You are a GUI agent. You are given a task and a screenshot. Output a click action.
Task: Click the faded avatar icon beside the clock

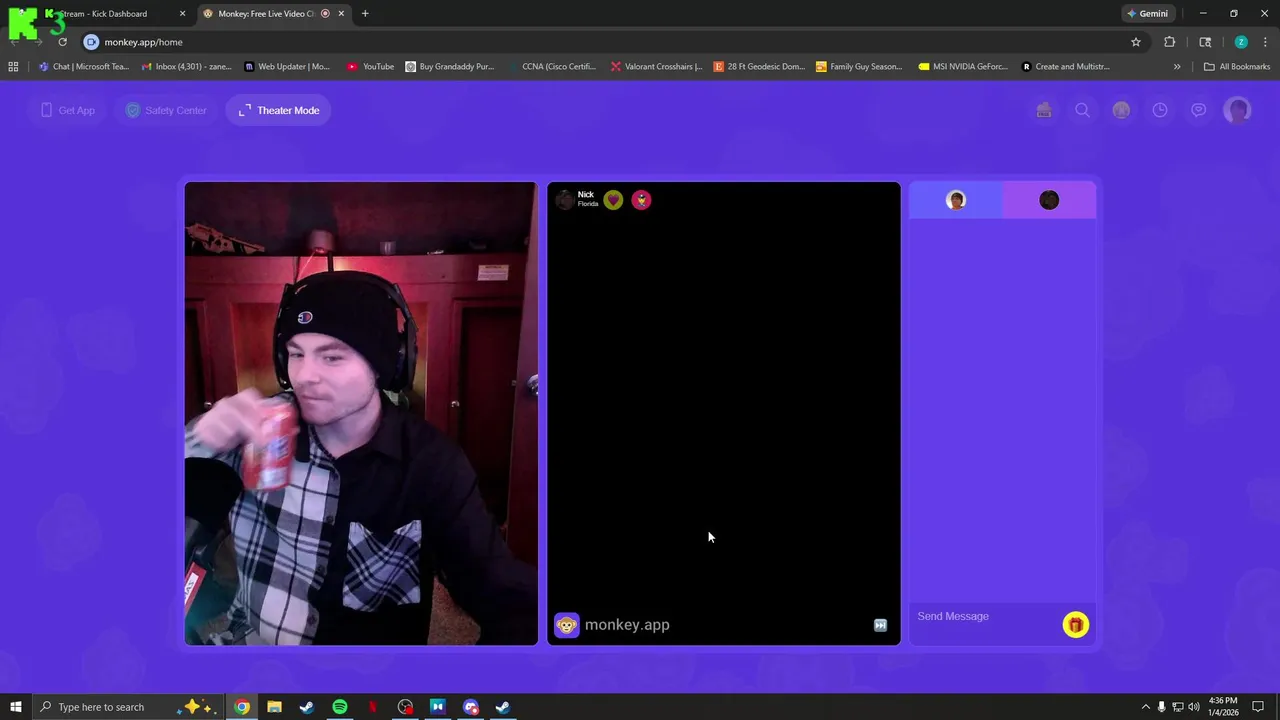[1121, 110]
